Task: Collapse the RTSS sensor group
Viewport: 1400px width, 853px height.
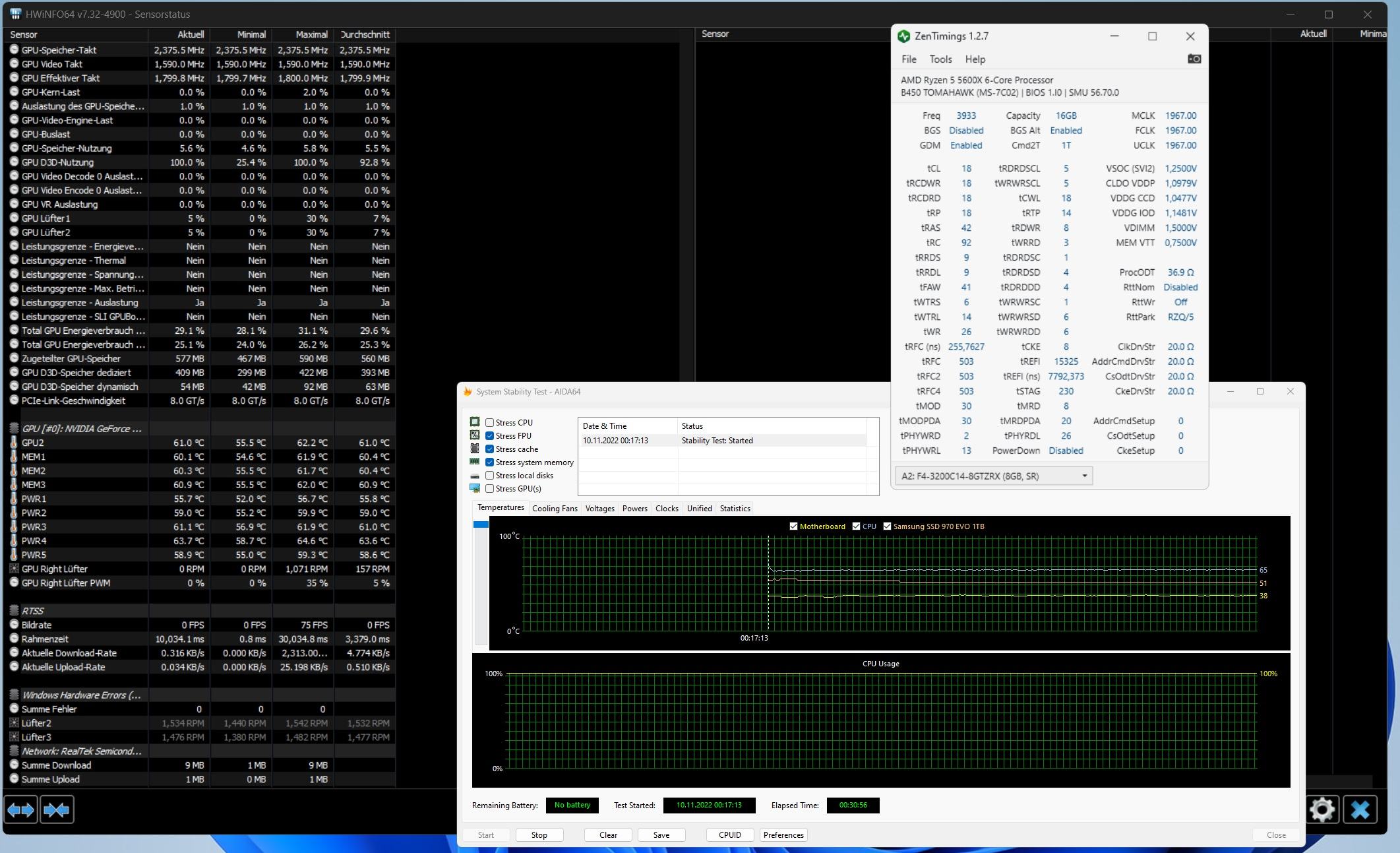Action: pyautogui.click(x=14, y=611)
